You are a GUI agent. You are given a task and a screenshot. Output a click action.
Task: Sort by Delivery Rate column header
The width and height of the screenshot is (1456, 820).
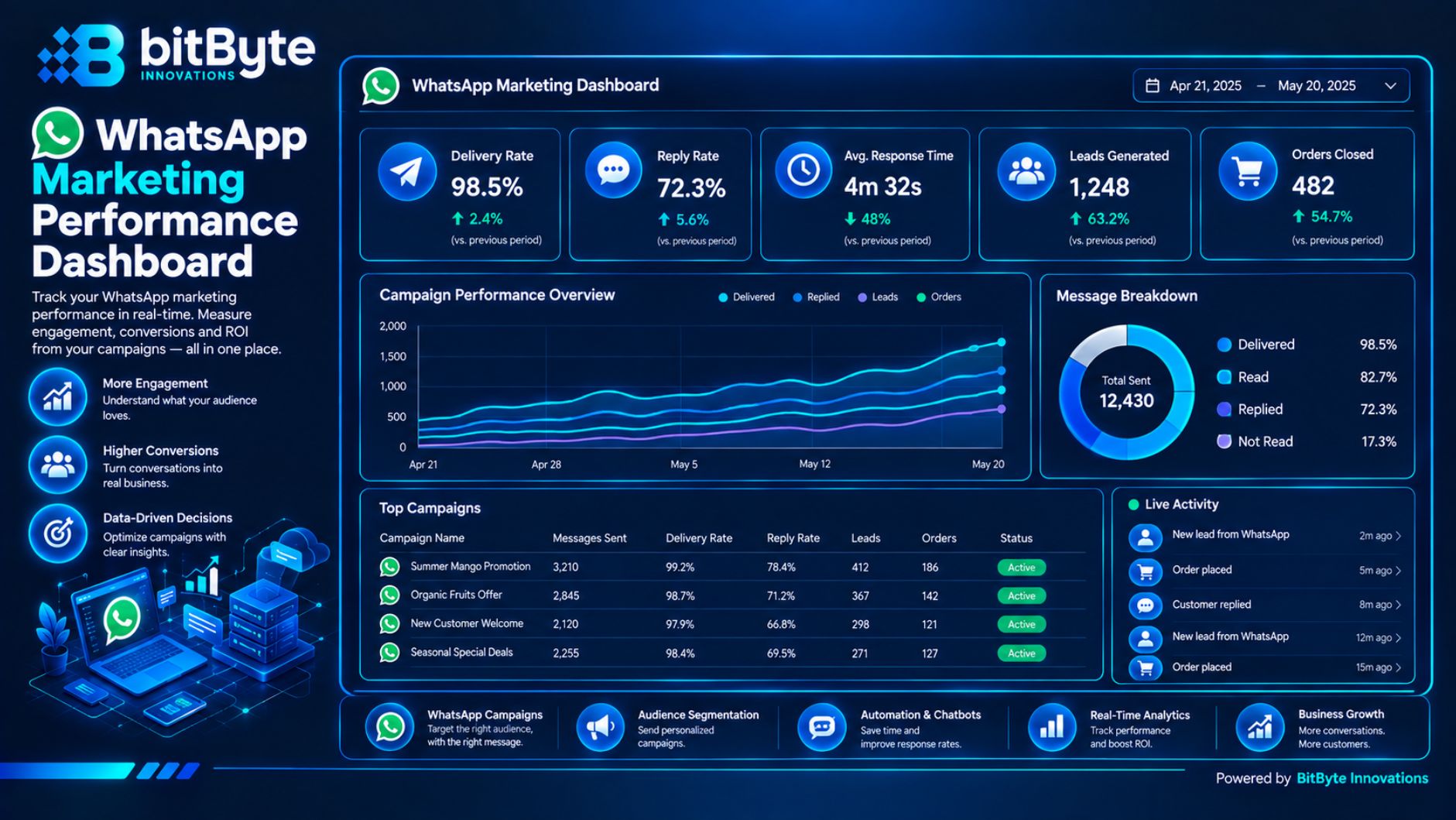[698, 538]
